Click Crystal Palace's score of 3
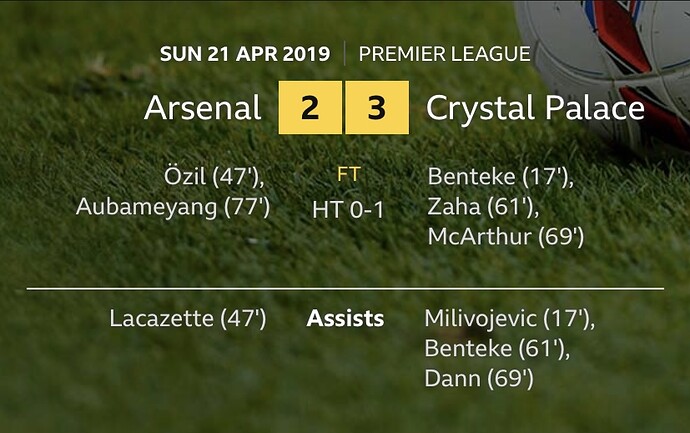The height and width of the screenshot is (433, 690). (377, 108)
